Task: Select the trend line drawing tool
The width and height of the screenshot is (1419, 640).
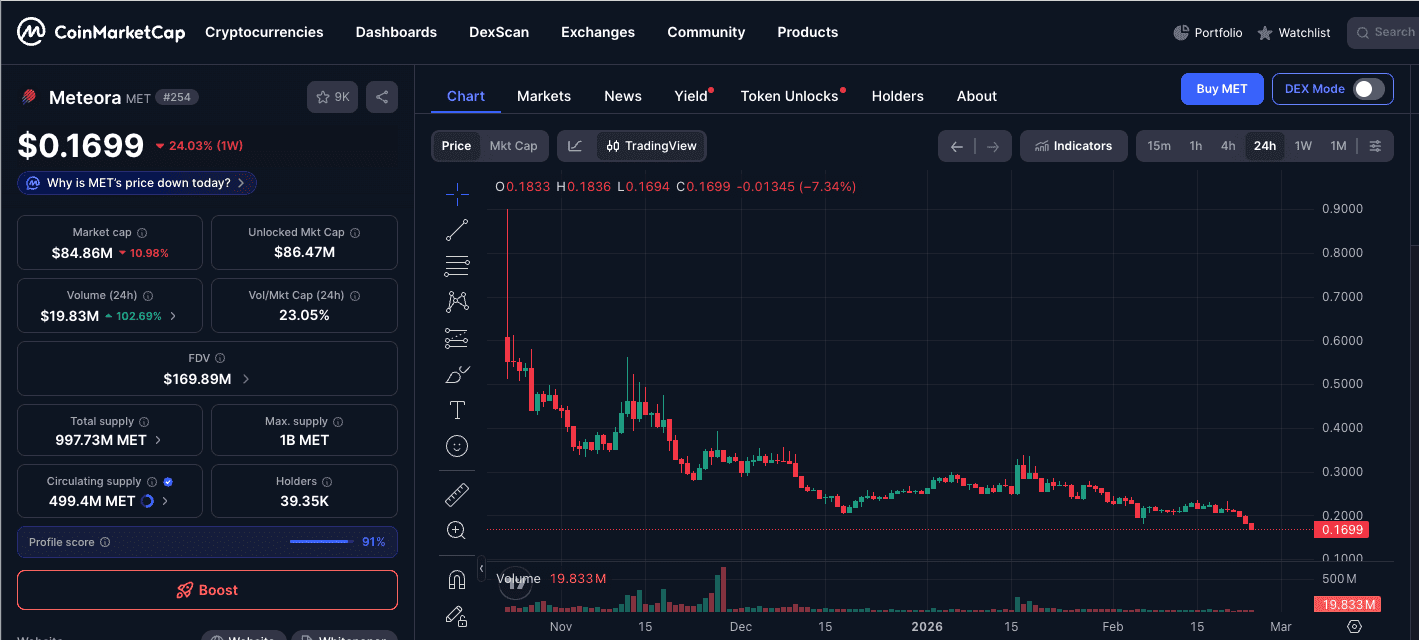Action: 457,230
